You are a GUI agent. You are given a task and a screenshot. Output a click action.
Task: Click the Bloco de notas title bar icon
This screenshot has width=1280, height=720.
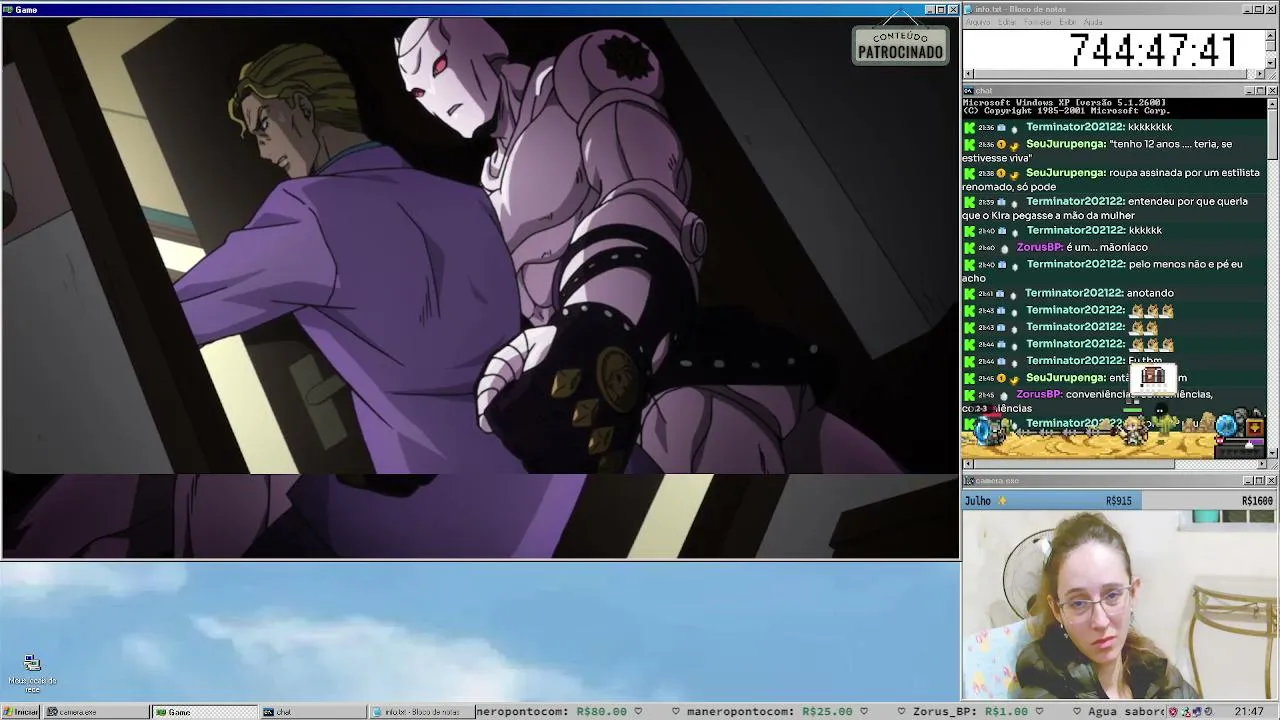coord(969,9)
